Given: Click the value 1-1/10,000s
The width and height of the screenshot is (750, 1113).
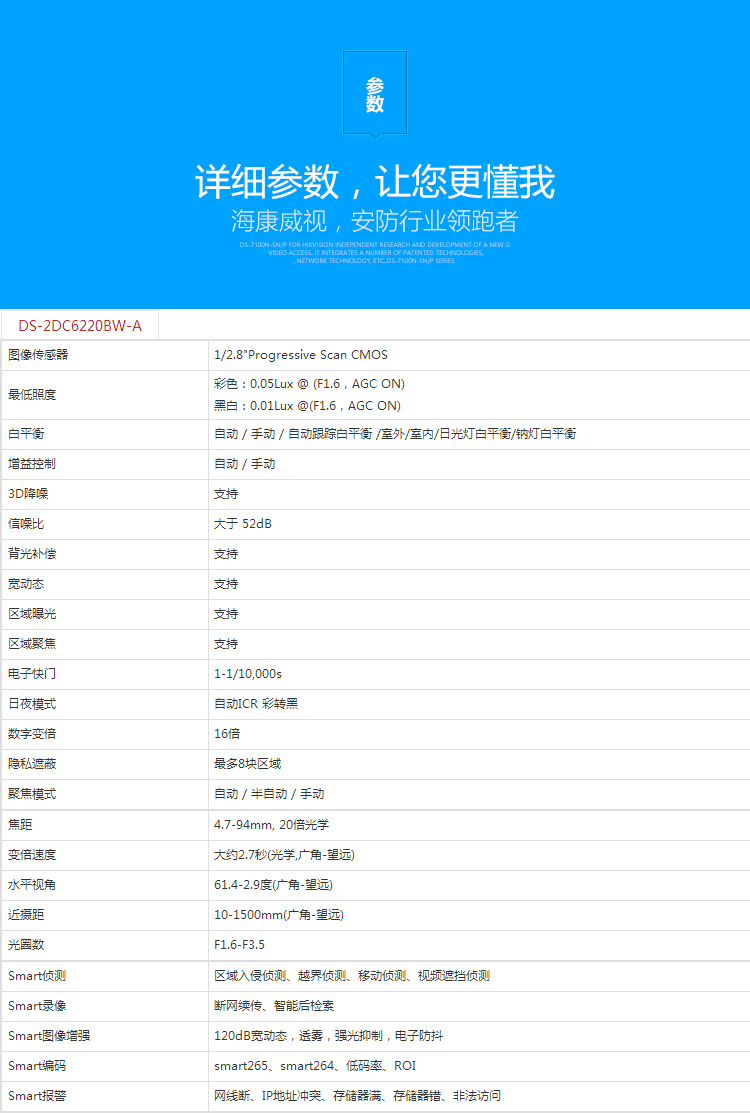Looking at the screenshot, I should 248,674.
